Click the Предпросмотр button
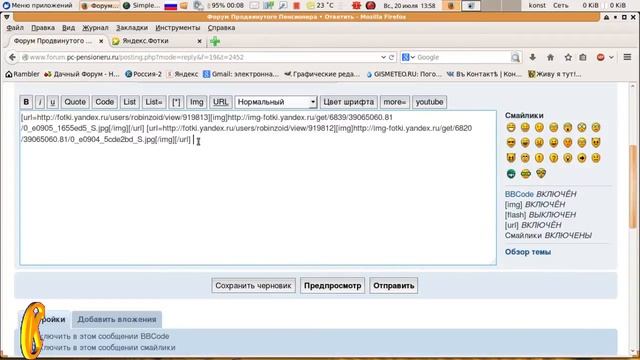 coord(332,286)
